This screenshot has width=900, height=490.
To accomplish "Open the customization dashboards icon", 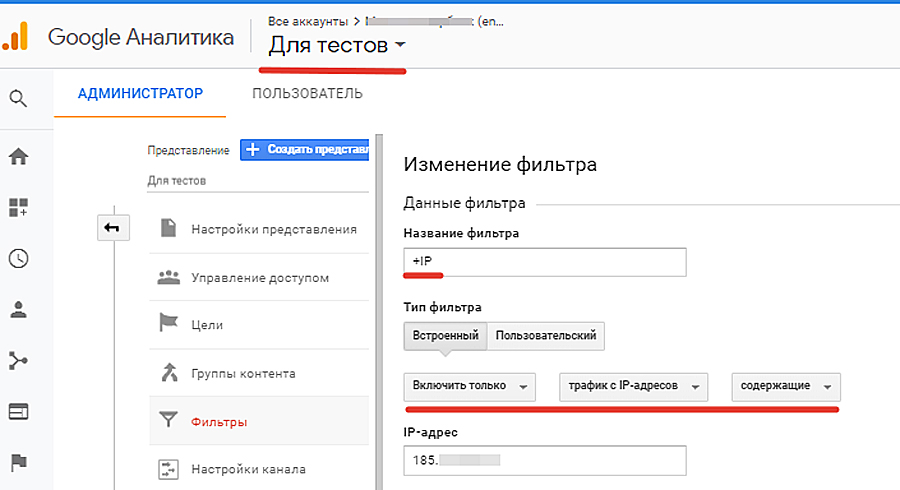I will (18, 207).
